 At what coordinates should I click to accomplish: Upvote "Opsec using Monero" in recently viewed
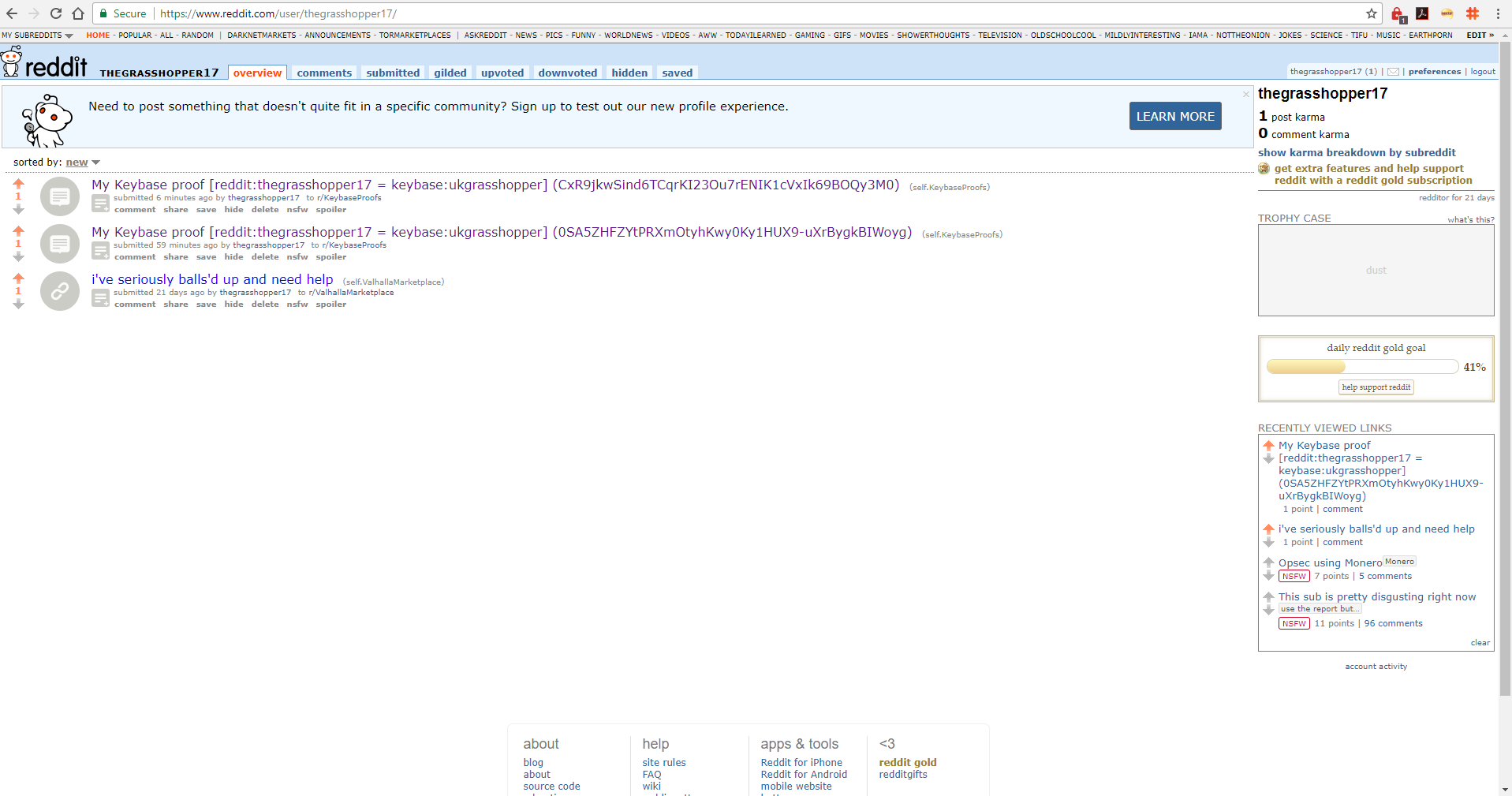tap(1268, 562)
